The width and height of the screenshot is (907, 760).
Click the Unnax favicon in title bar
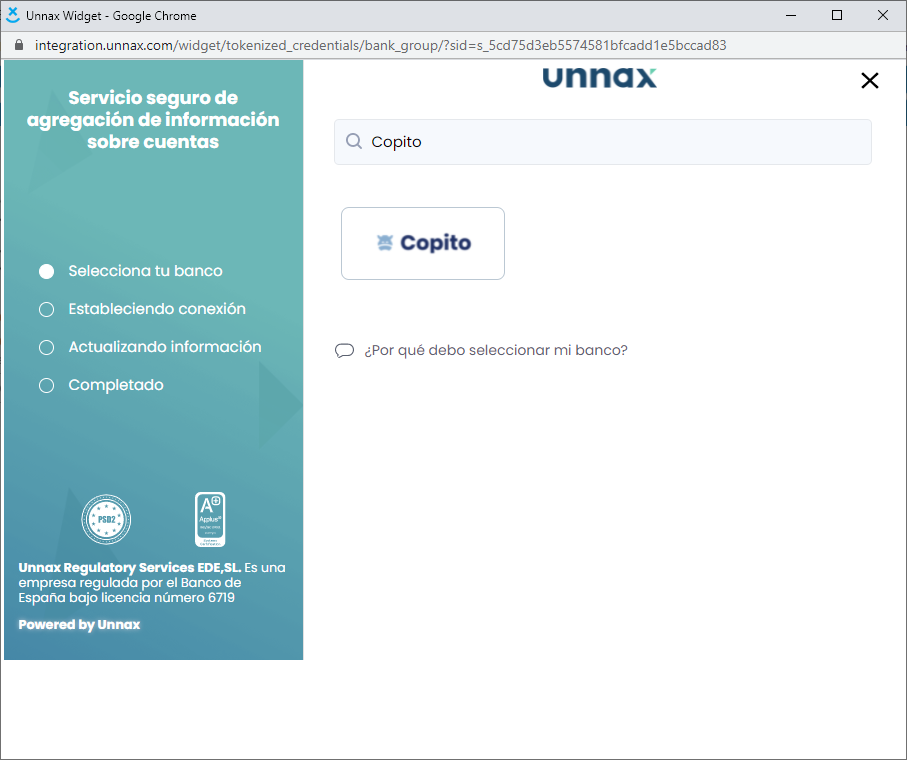click(x=13, y=15)
